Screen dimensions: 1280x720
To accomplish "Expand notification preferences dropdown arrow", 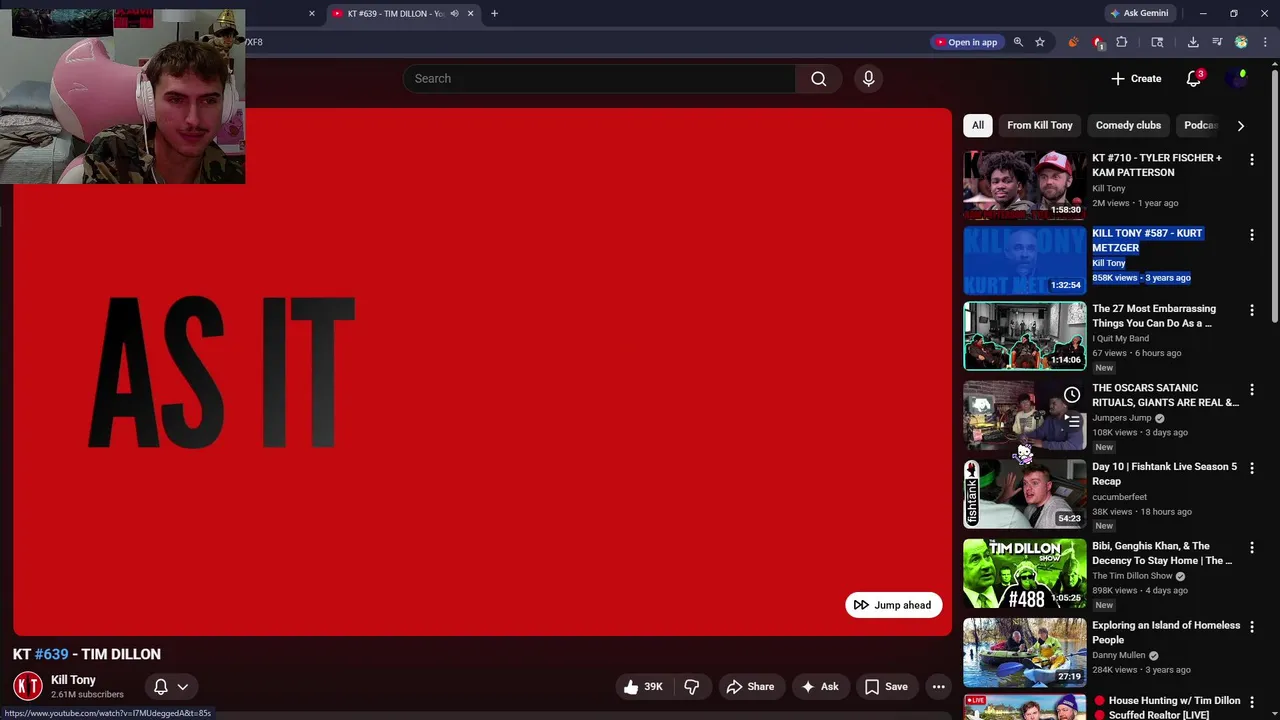I will (182, 687).
